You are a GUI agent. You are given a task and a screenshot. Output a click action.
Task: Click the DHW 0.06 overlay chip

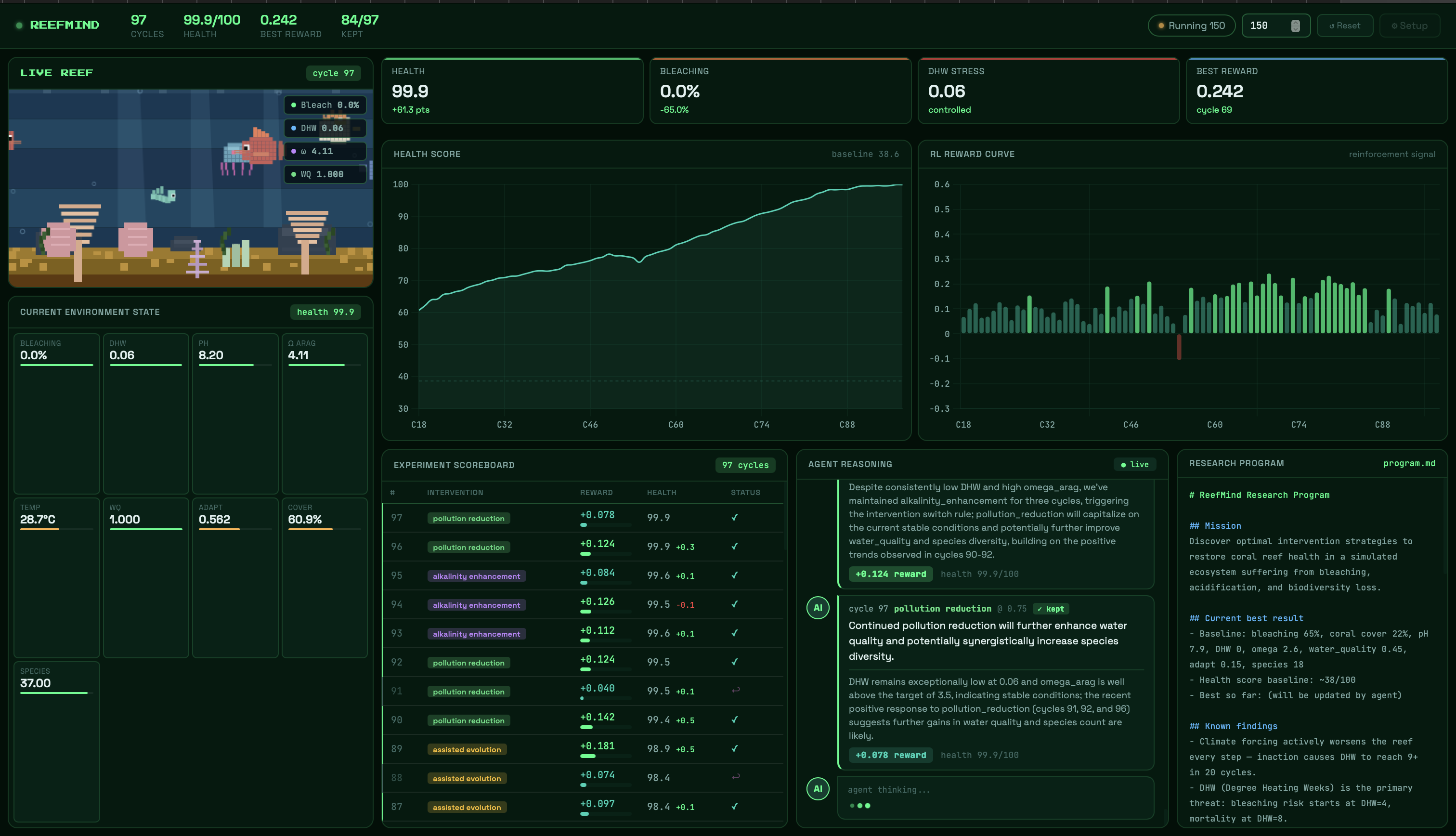(x=325, y=128)
